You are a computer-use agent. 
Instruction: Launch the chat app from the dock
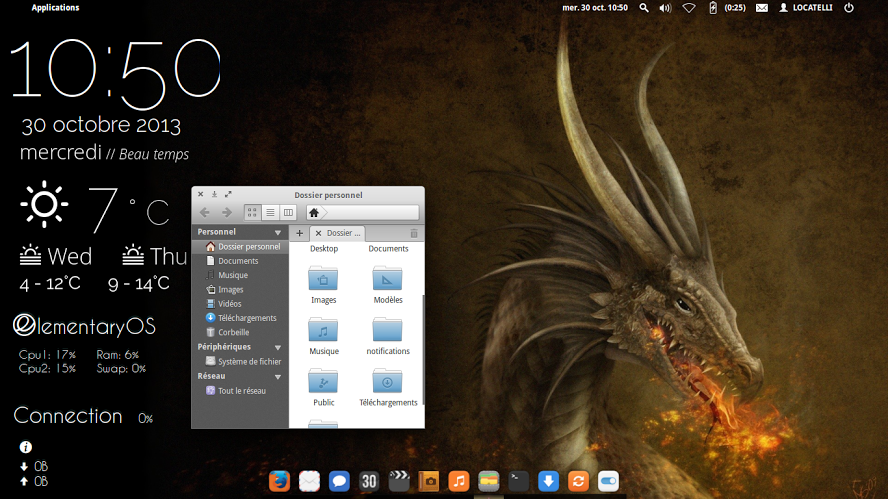[339, 481]
